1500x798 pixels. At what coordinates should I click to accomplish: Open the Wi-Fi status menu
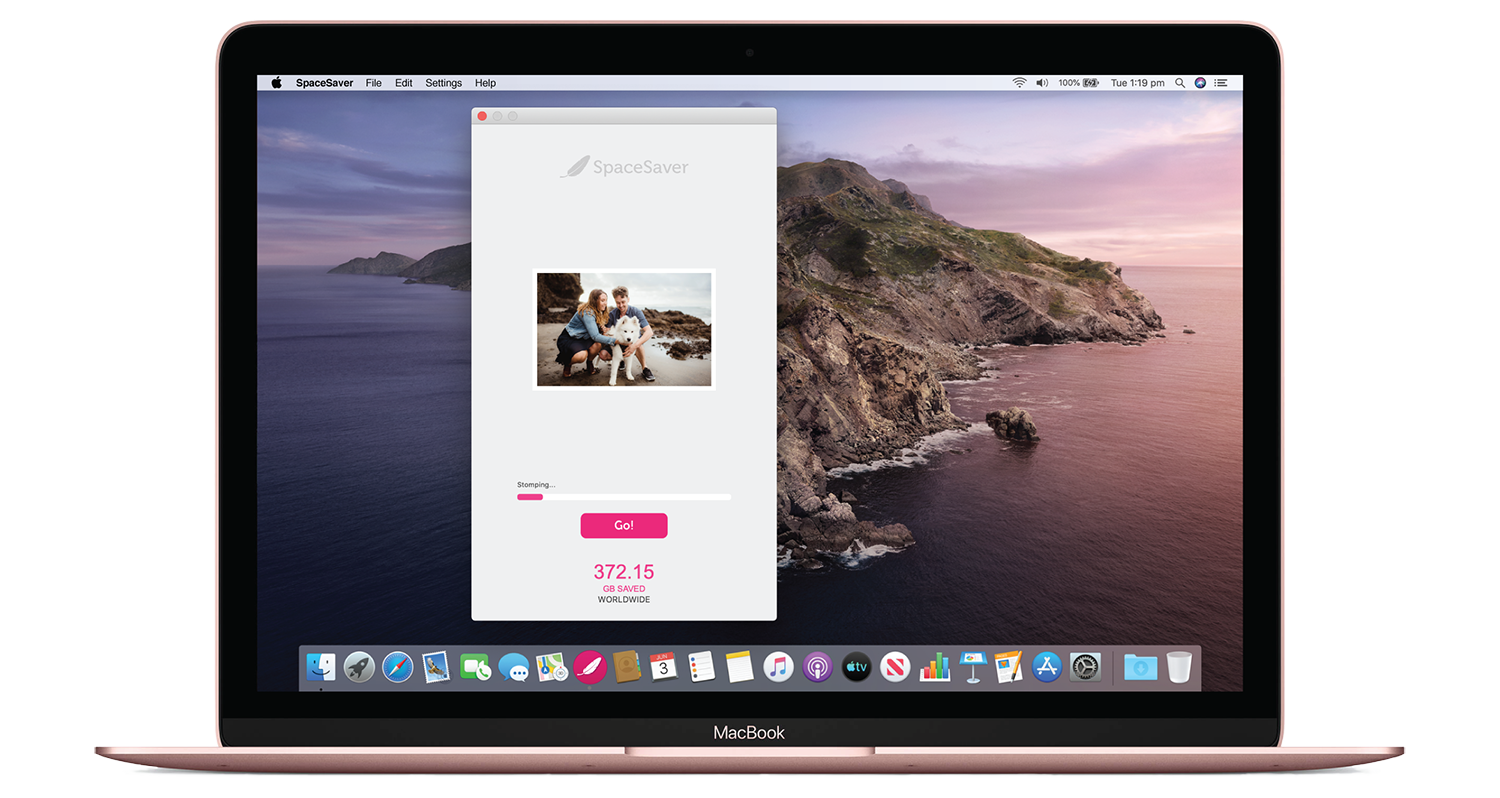pos(1019,83)
